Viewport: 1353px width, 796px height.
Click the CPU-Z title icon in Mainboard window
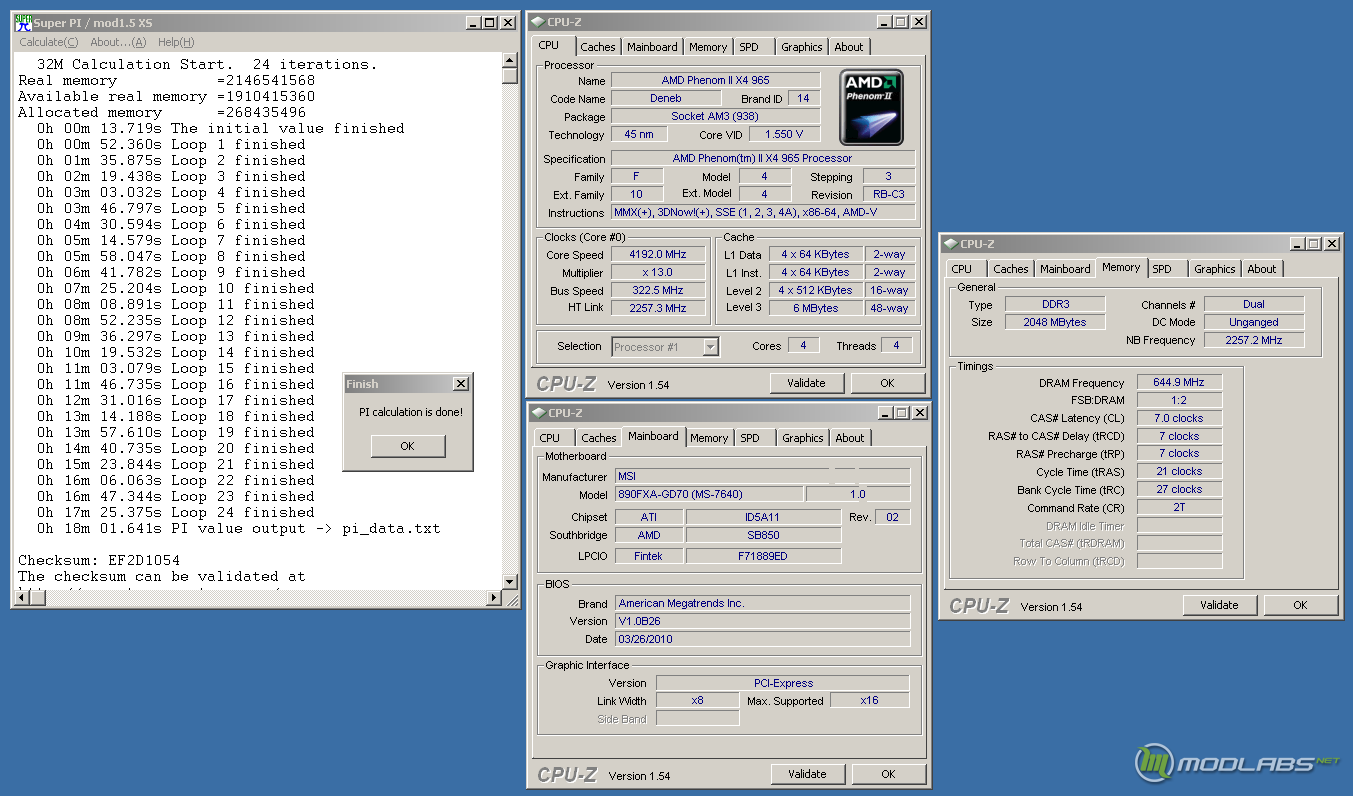coord(538,413)
